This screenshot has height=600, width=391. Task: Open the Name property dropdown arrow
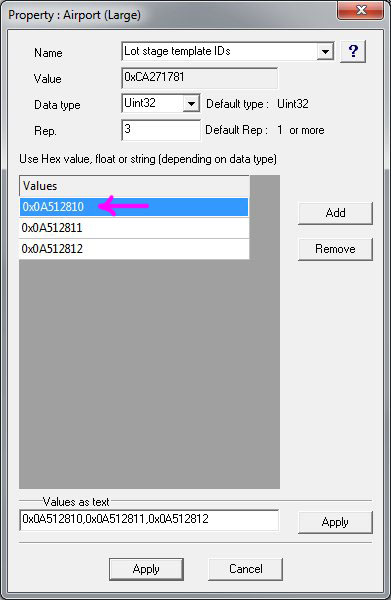point(325,51)
